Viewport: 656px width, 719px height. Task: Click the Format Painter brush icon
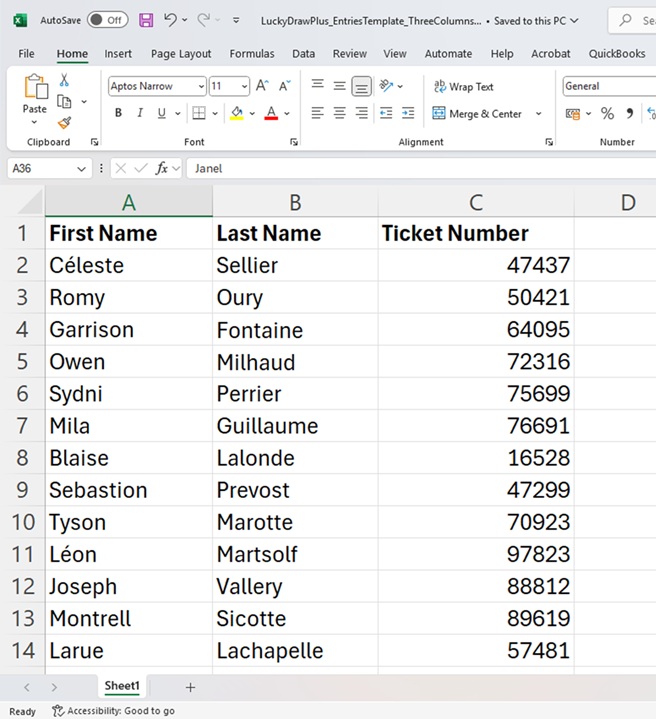click(64, 123)
